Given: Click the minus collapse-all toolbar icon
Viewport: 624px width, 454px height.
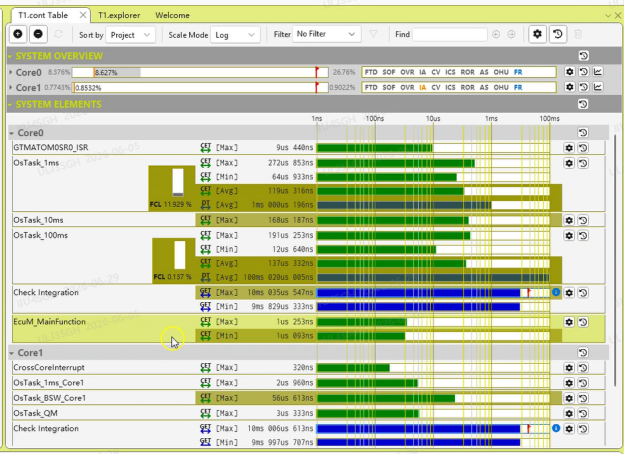Looking at the screenshot, I should point(38,34).
